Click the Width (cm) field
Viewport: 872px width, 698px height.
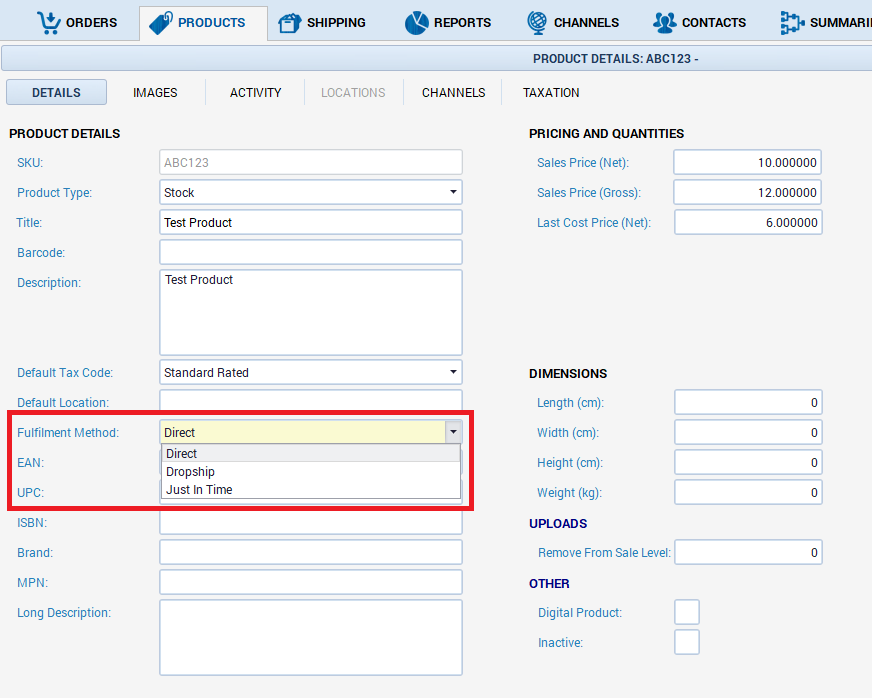(x=748, y=432)
